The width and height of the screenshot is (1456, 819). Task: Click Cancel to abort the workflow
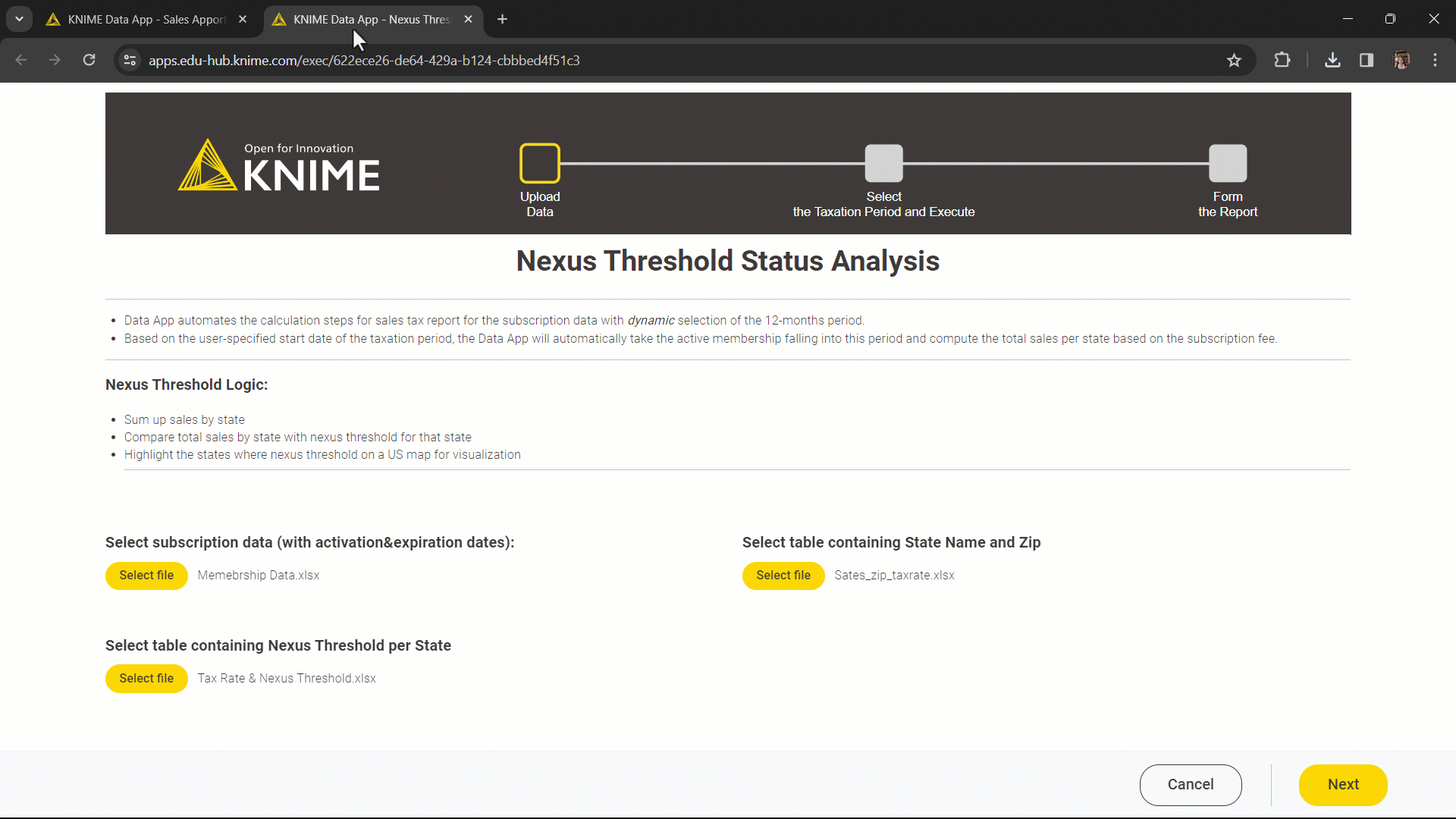1190,784
